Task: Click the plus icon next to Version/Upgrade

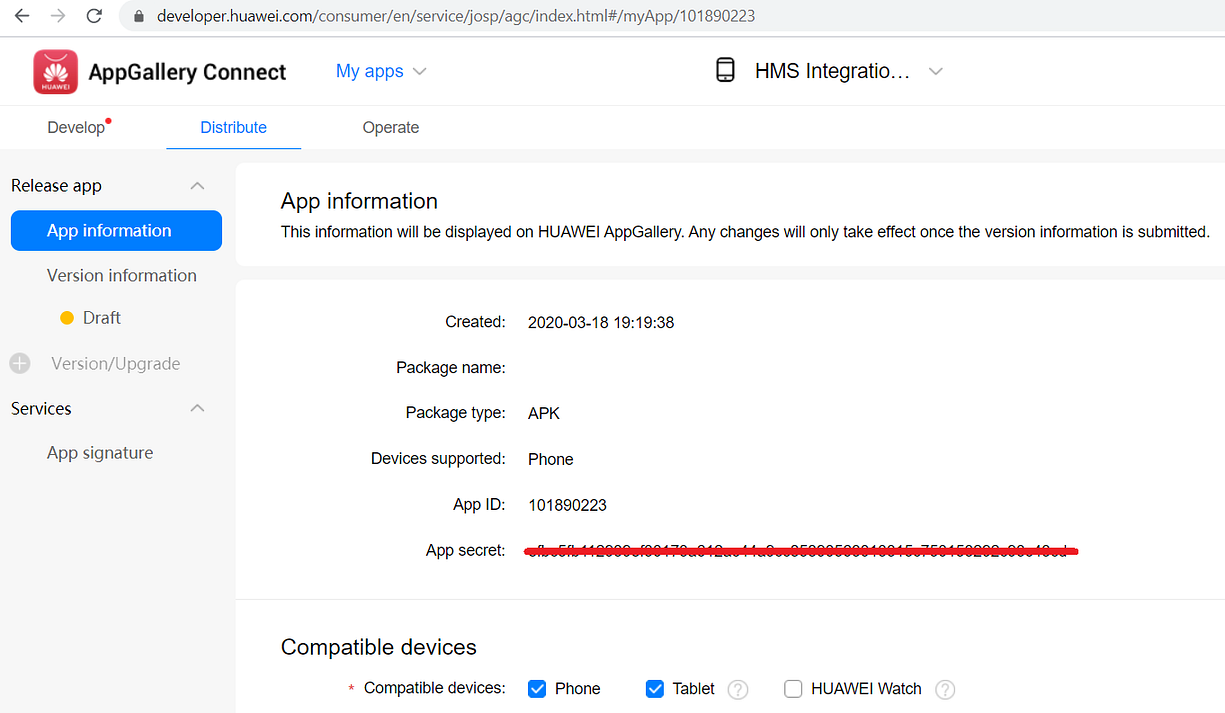Action: click(20, 364)
